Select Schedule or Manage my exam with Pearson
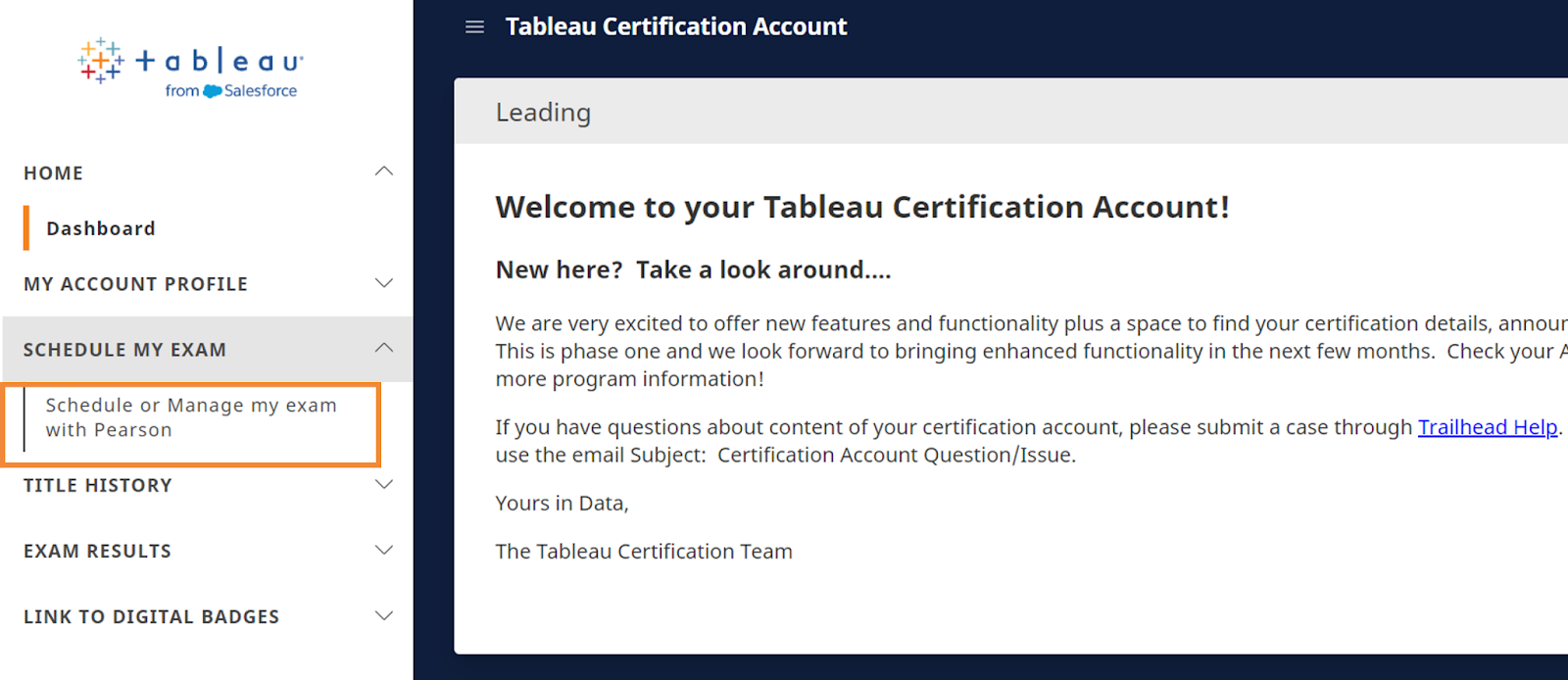Image resolution: width=1568 pixels, height=680 pixels. click(191, 417)
